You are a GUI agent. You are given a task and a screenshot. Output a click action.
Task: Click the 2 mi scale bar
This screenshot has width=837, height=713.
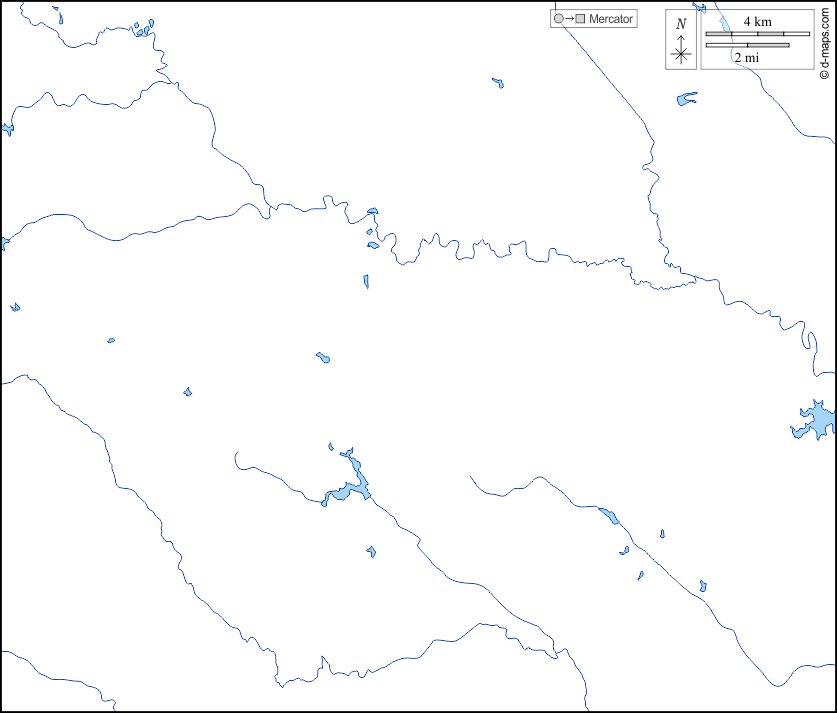[747, 45]
